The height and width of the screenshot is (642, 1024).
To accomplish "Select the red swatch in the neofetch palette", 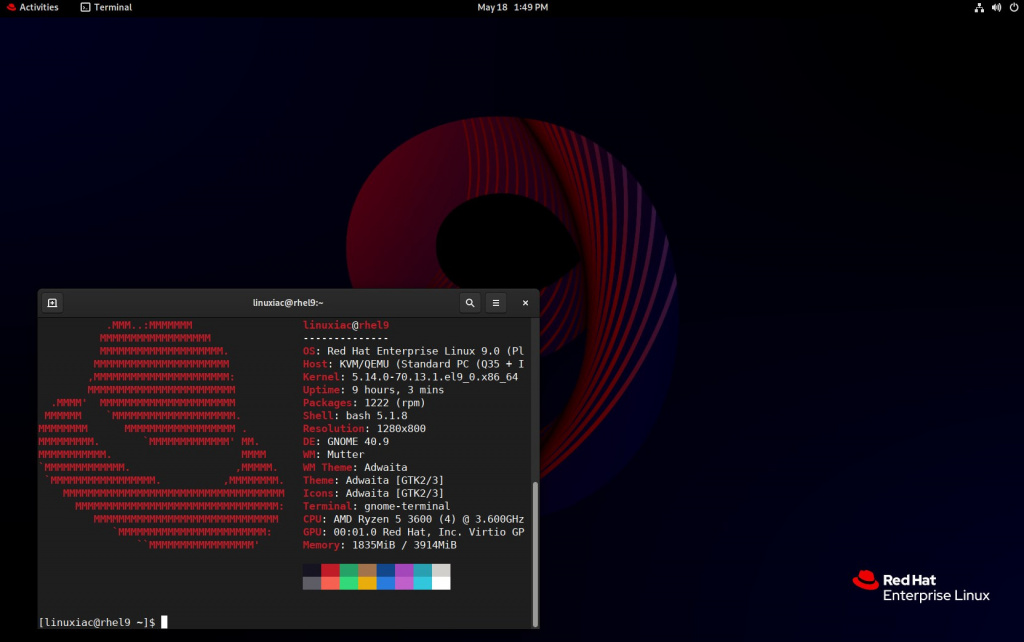I will pyautogui.click(x=330, y=570).
